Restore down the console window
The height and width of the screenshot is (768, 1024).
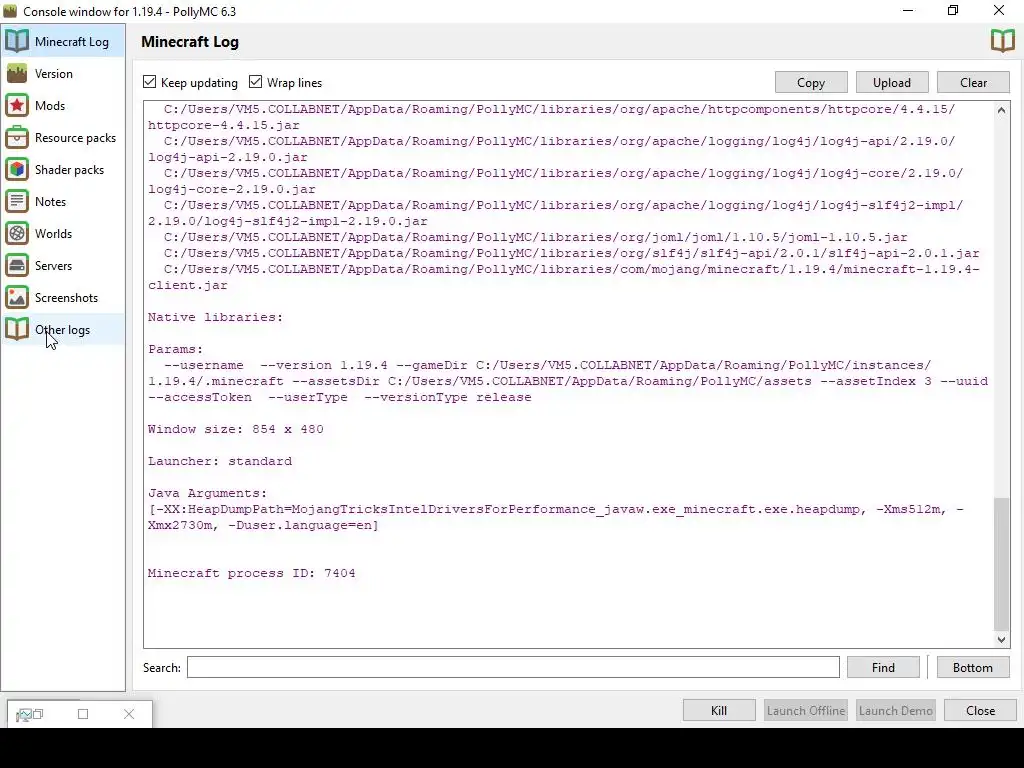953,10
